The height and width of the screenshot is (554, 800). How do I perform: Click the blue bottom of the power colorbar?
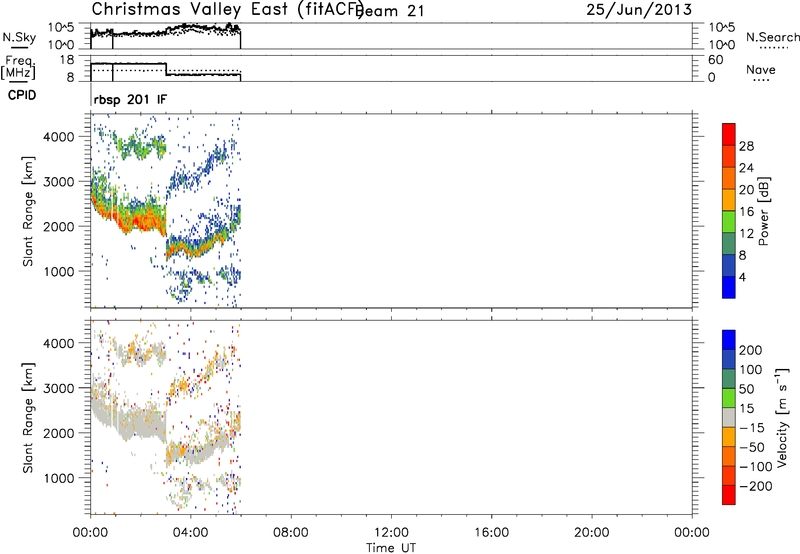click(729, 287)
